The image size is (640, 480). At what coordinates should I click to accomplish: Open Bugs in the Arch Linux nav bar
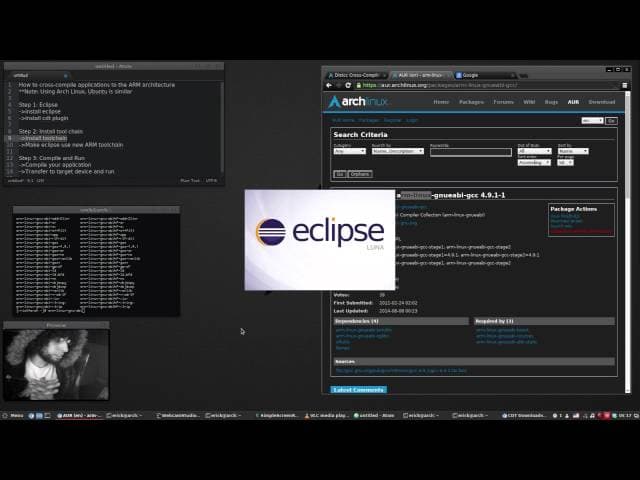[551, 102]
